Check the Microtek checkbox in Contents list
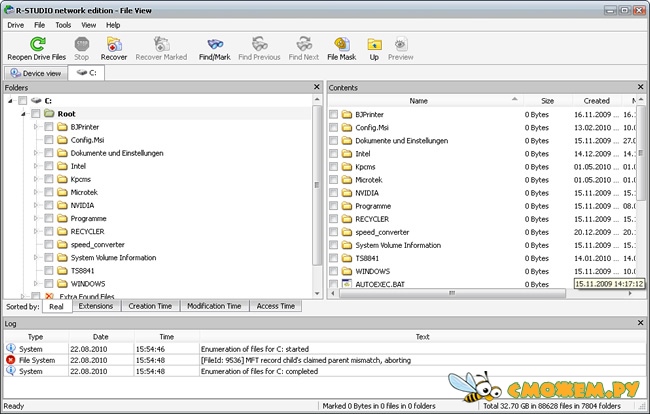Screen dimensions: 650x414 pos(333,180)
